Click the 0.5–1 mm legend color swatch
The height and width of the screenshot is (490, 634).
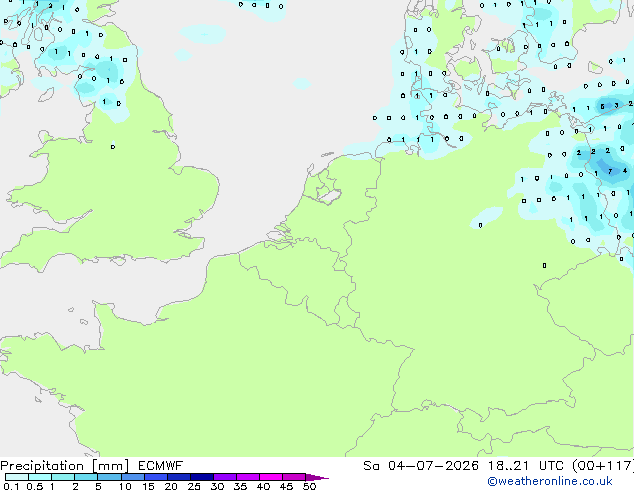(x=40, y=477)
